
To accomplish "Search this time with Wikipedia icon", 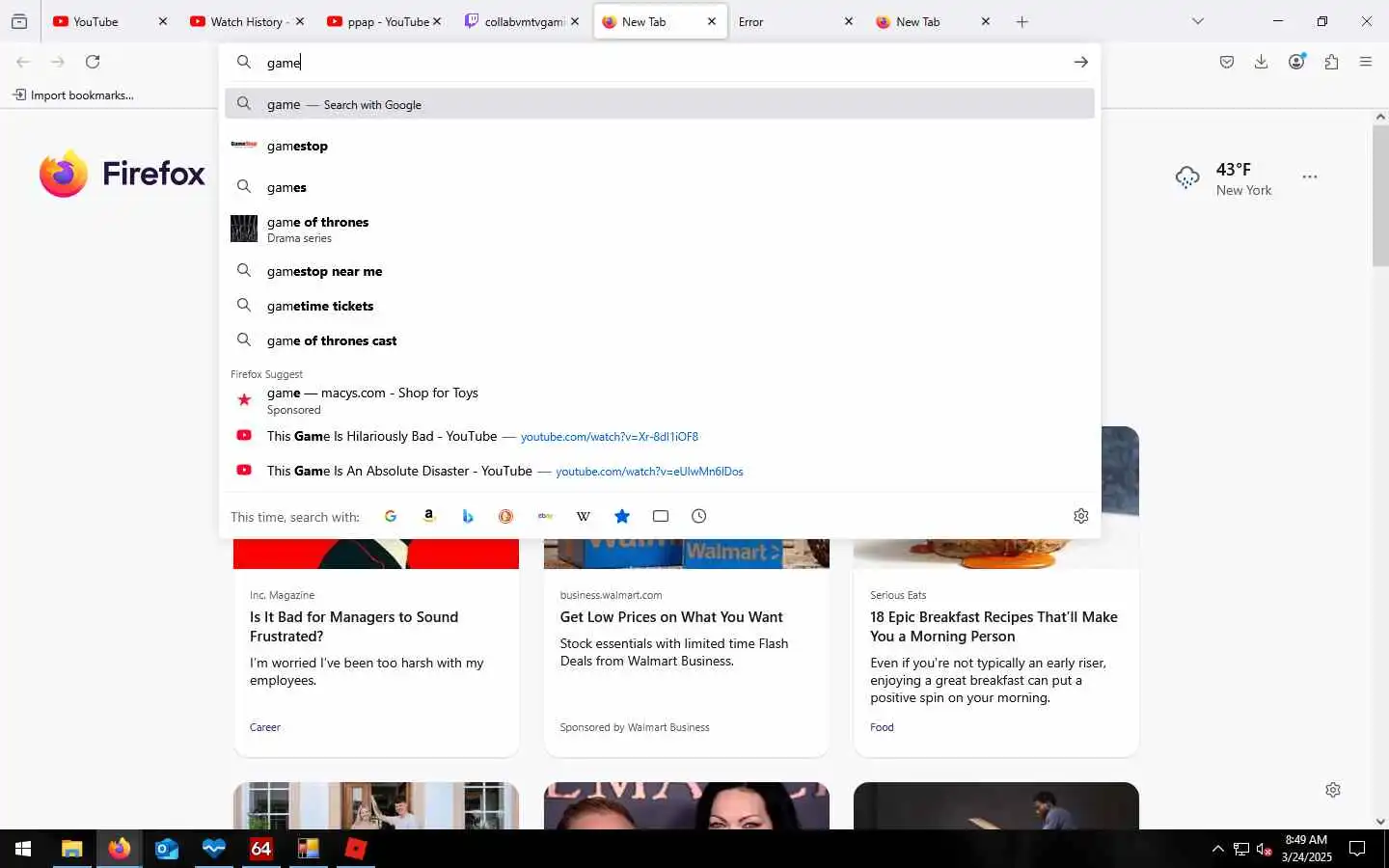I will click(x=584, y=516).
